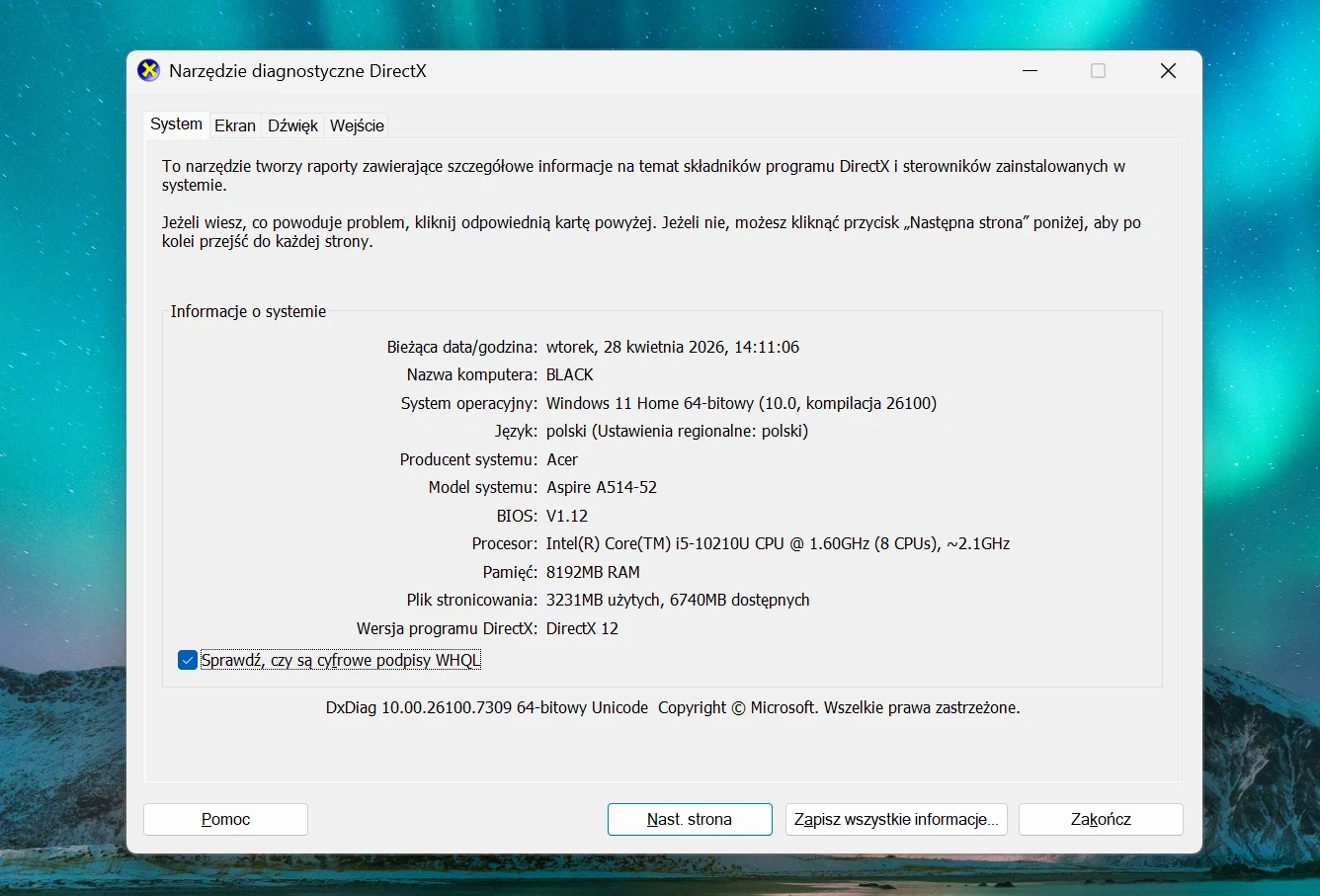The height and width of the screenshot is (896, 1320).
Task: Click the Pomoc button
Action: 225,819
